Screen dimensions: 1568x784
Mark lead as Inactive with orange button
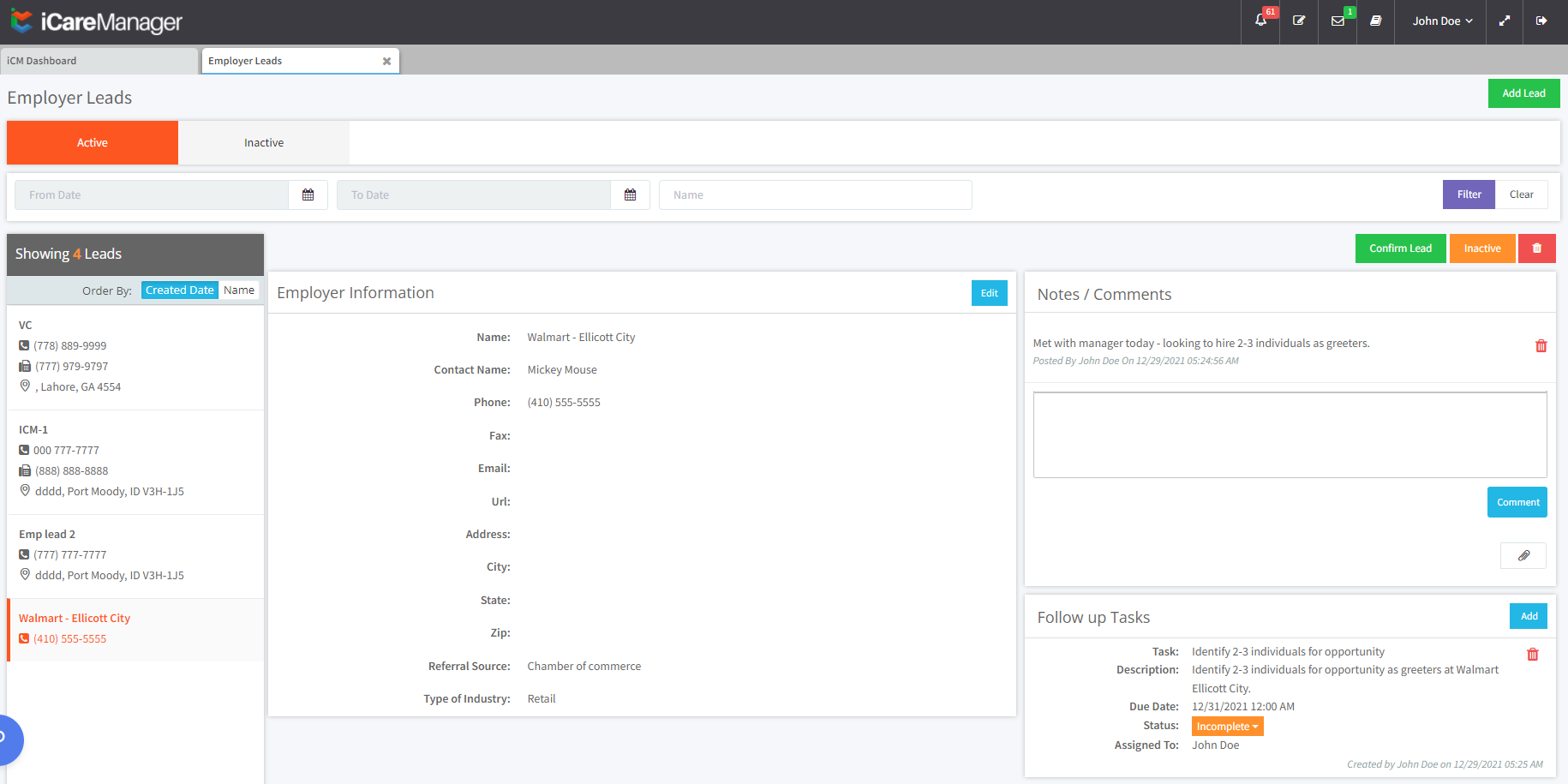pyautogui.click(x=1482, y=248)
